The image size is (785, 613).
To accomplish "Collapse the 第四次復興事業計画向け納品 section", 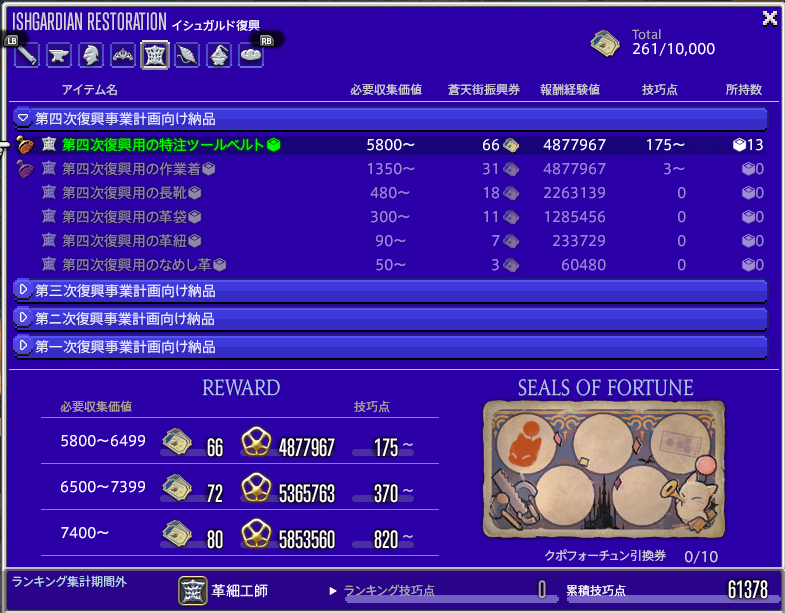I will click(24, 118).
